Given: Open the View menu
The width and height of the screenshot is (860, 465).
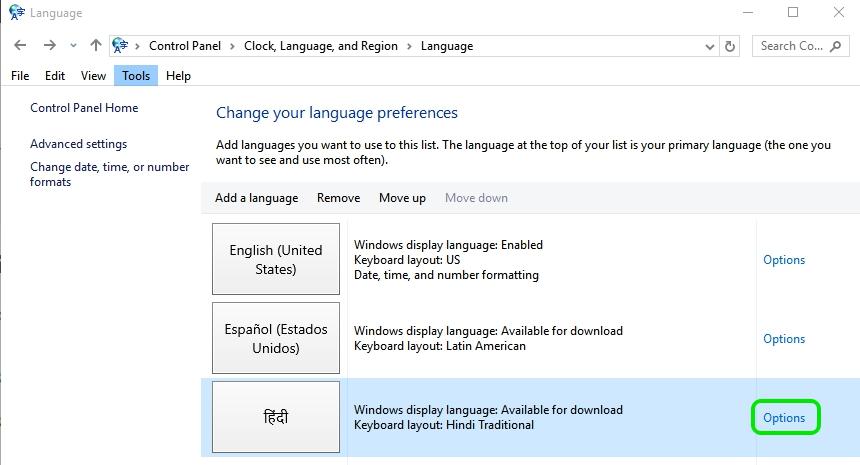Looking at the screenshot, I should [x=93, y=76].
